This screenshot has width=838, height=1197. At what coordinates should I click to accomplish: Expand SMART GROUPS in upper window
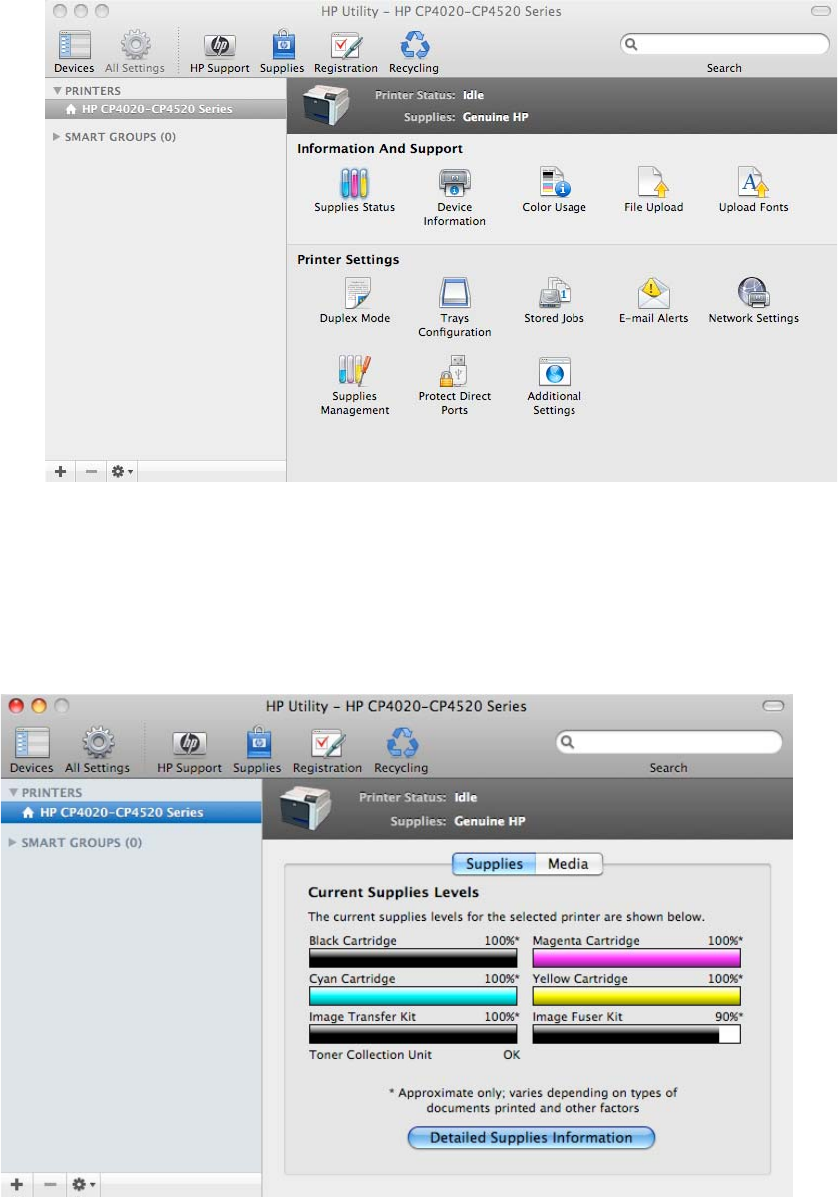click(56, 137)
